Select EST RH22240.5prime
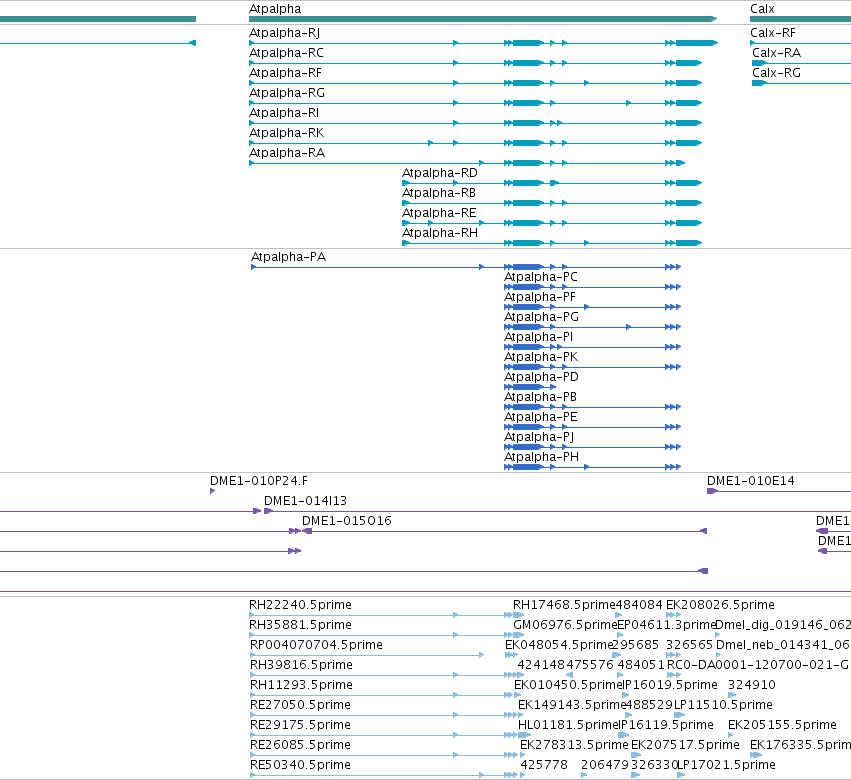 (x=300, y=605)
